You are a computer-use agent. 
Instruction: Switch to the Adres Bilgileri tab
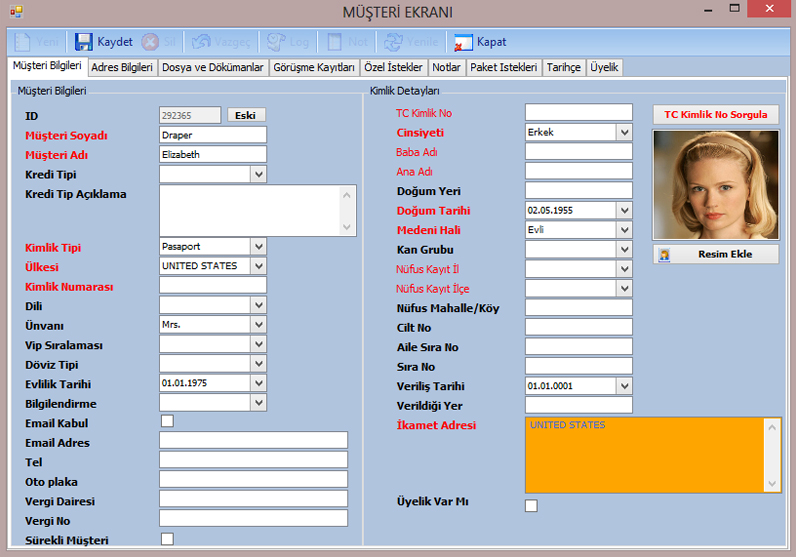122,68
